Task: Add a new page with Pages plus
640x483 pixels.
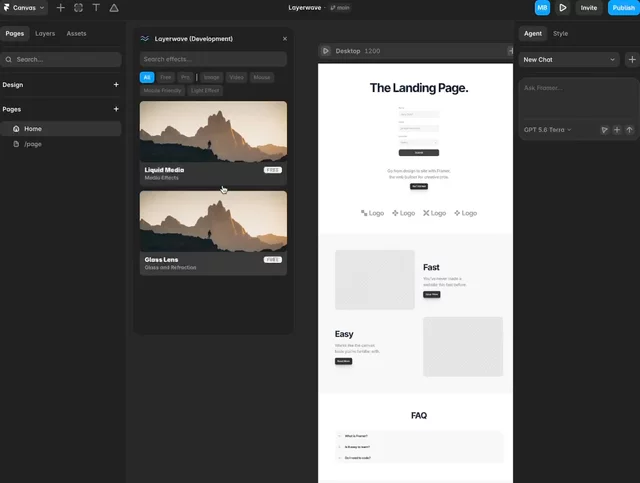Action: click(116, 109)
